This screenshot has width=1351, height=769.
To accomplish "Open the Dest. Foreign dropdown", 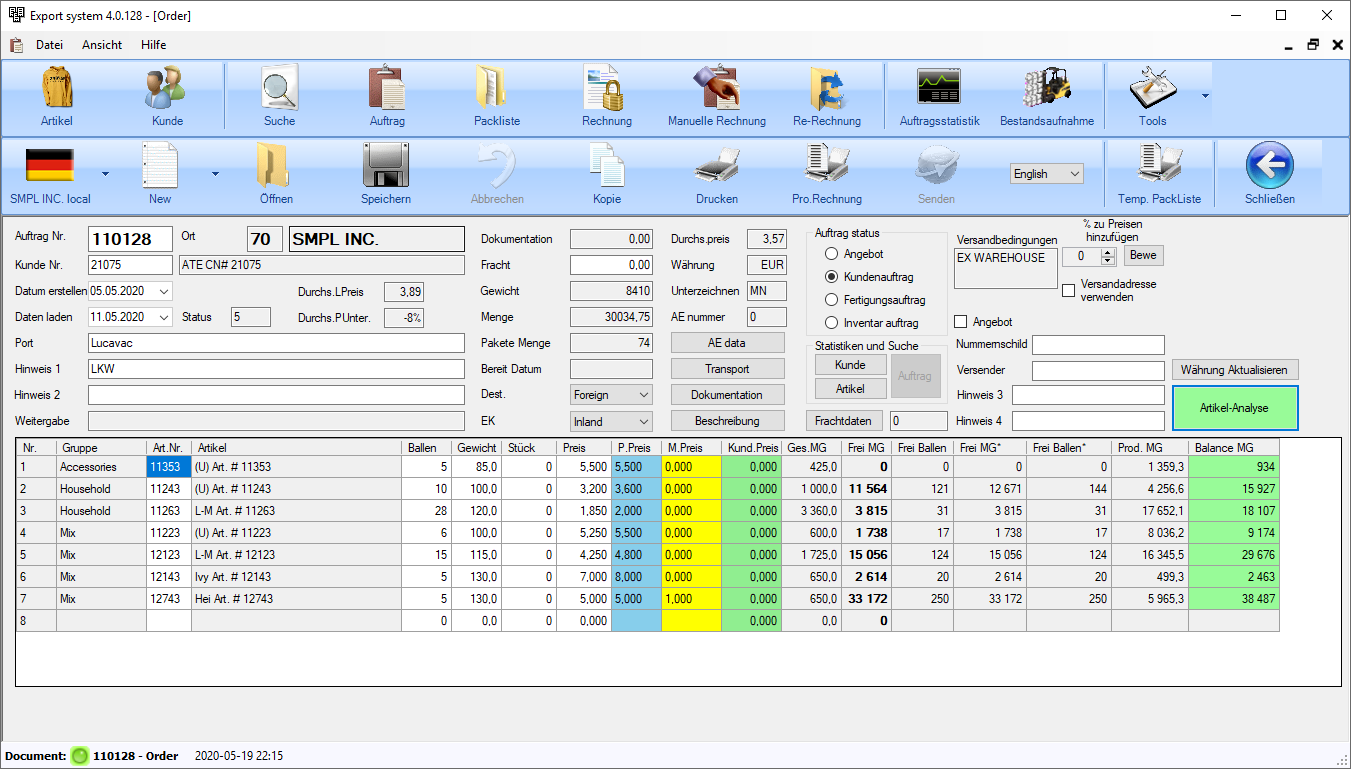I will pyautogui.click(x=611, y=395).
